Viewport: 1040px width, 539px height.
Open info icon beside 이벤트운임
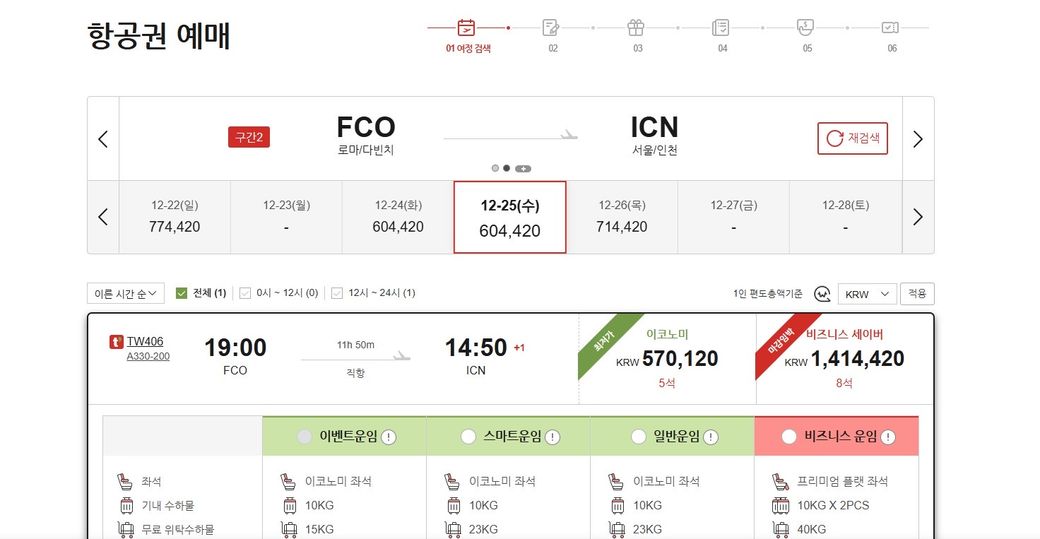click(x=389, y=437)
